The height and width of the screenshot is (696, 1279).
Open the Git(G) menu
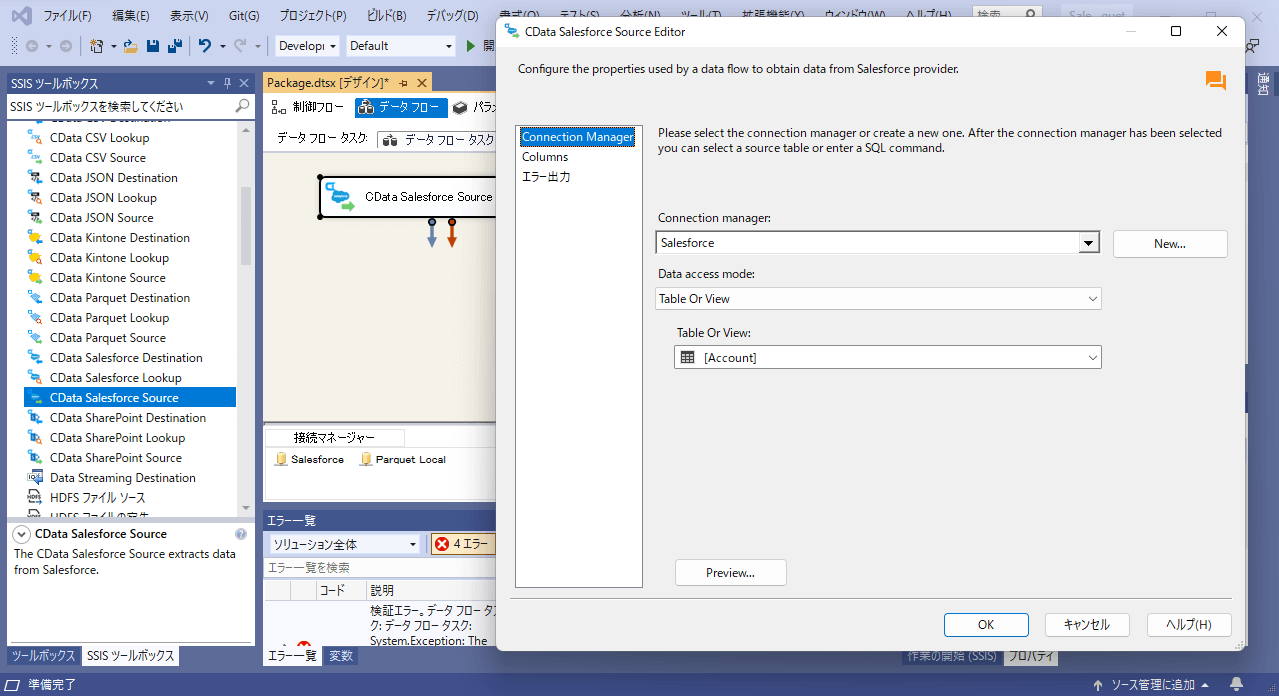click(x=242, y=16)
